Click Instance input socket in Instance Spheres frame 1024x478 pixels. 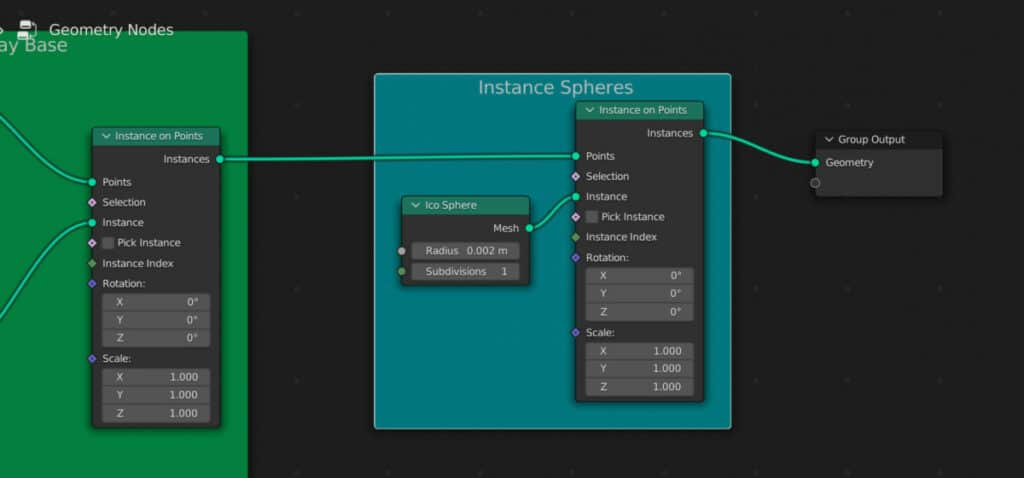coord(575,197)
